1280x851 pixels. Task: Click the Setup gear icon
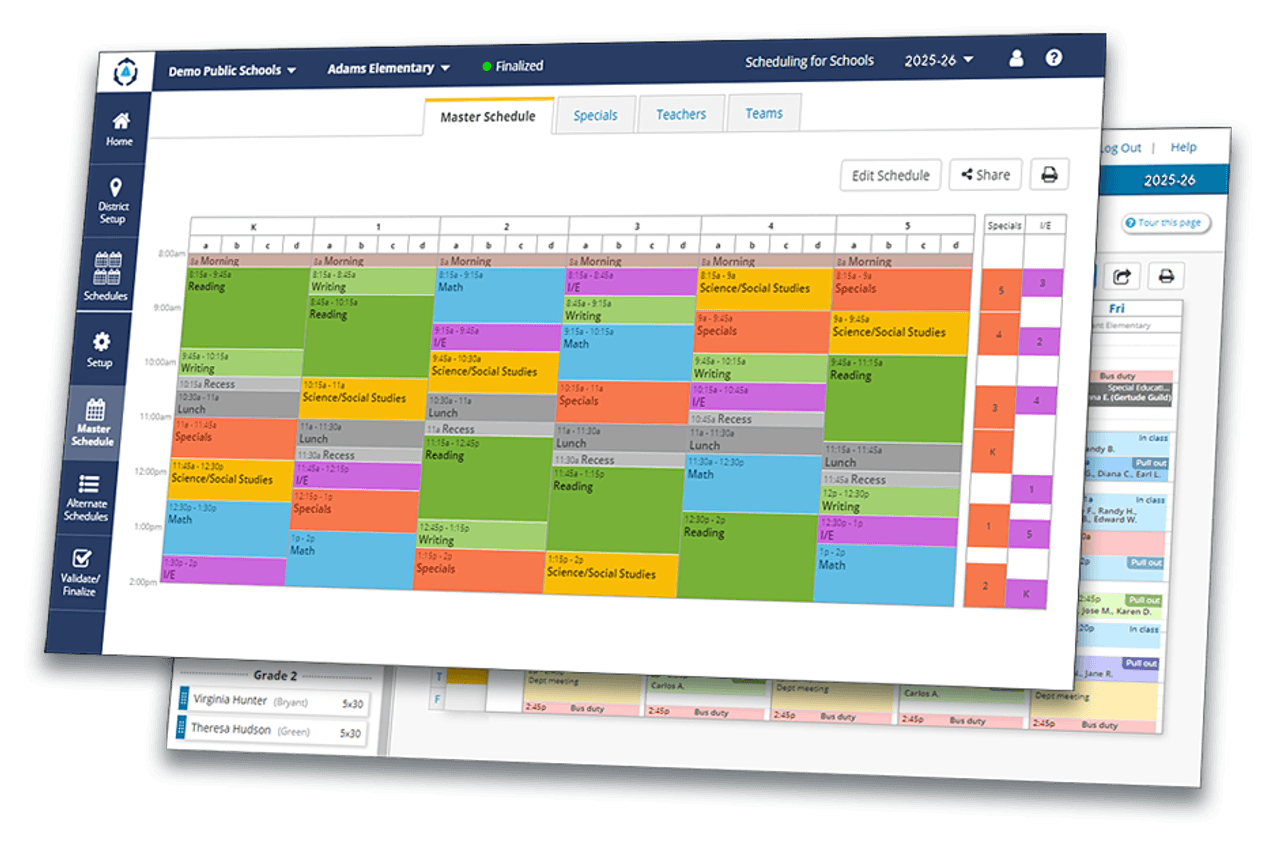pos(100,343)
